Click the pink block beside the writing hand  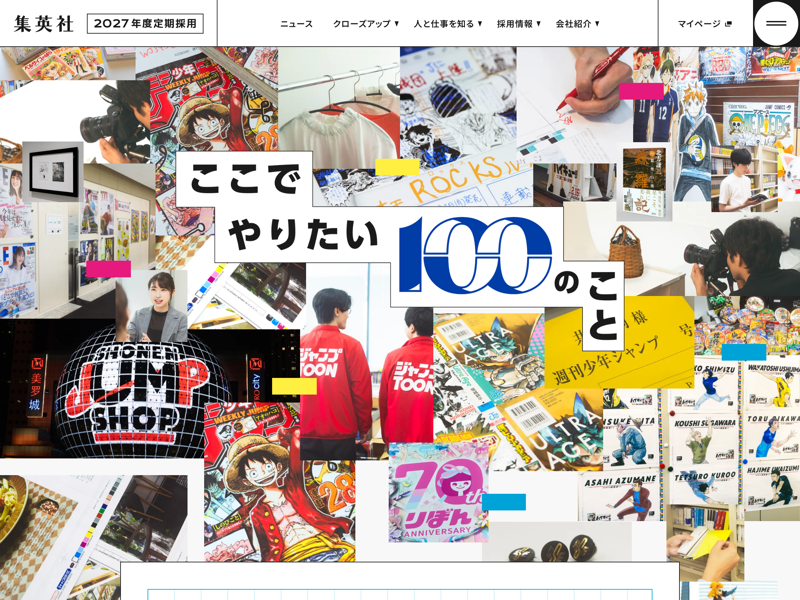(x=641, y=91)
